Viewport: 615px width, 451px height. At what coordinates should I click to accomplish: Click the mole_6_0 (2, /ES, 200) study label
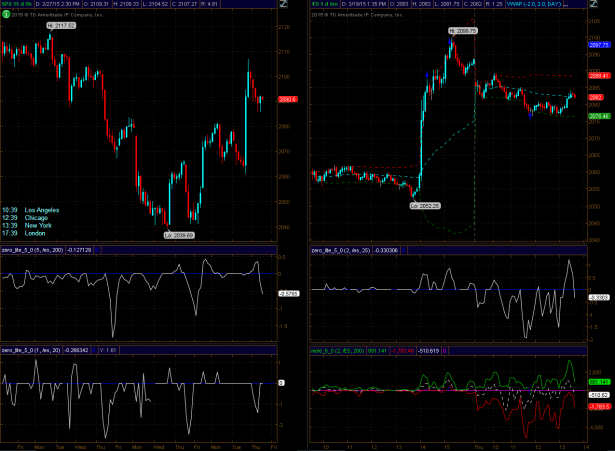click(x=338, y=351)
